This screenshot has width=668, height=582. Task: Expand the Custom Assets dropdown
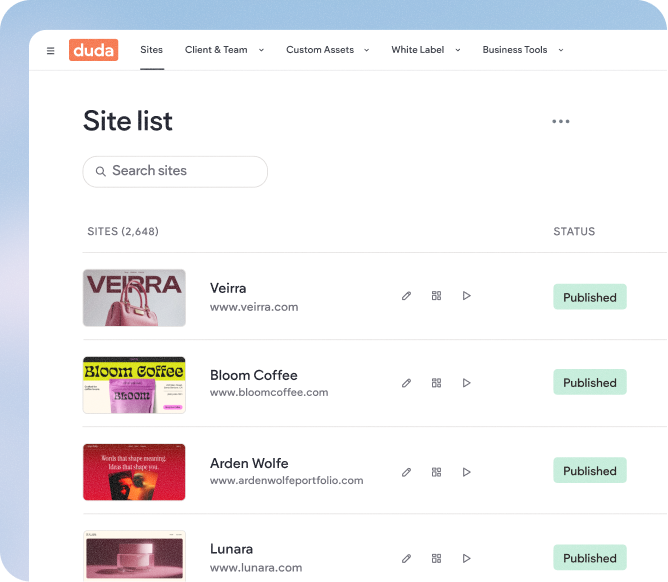click(x=327, y=50)
